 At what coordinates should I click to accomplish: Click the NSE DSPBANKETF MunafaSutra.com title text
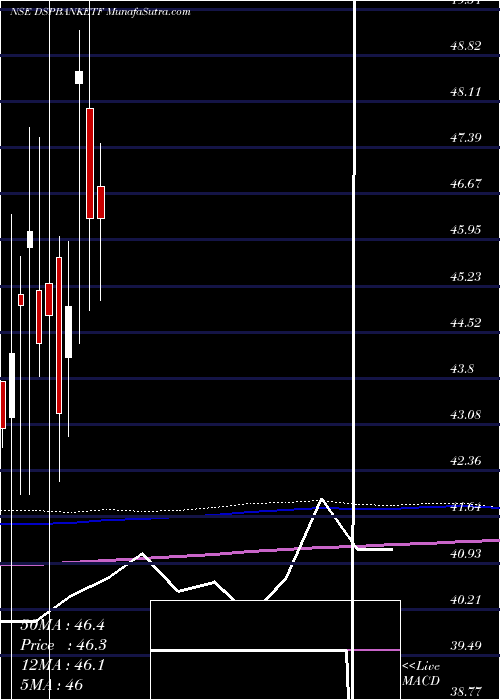[x=100, y=12]
